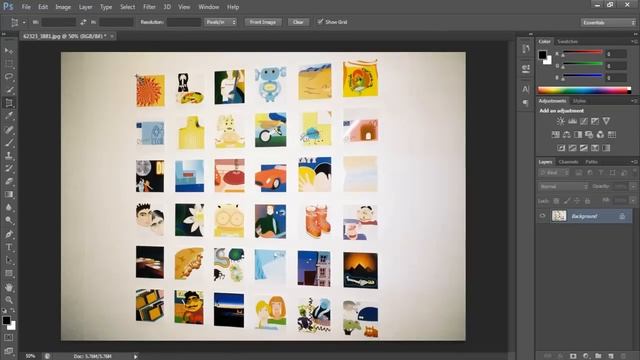The image size is (640, 360).
Task: Add a Levels adjustment
Action: (x=572, y=121)
